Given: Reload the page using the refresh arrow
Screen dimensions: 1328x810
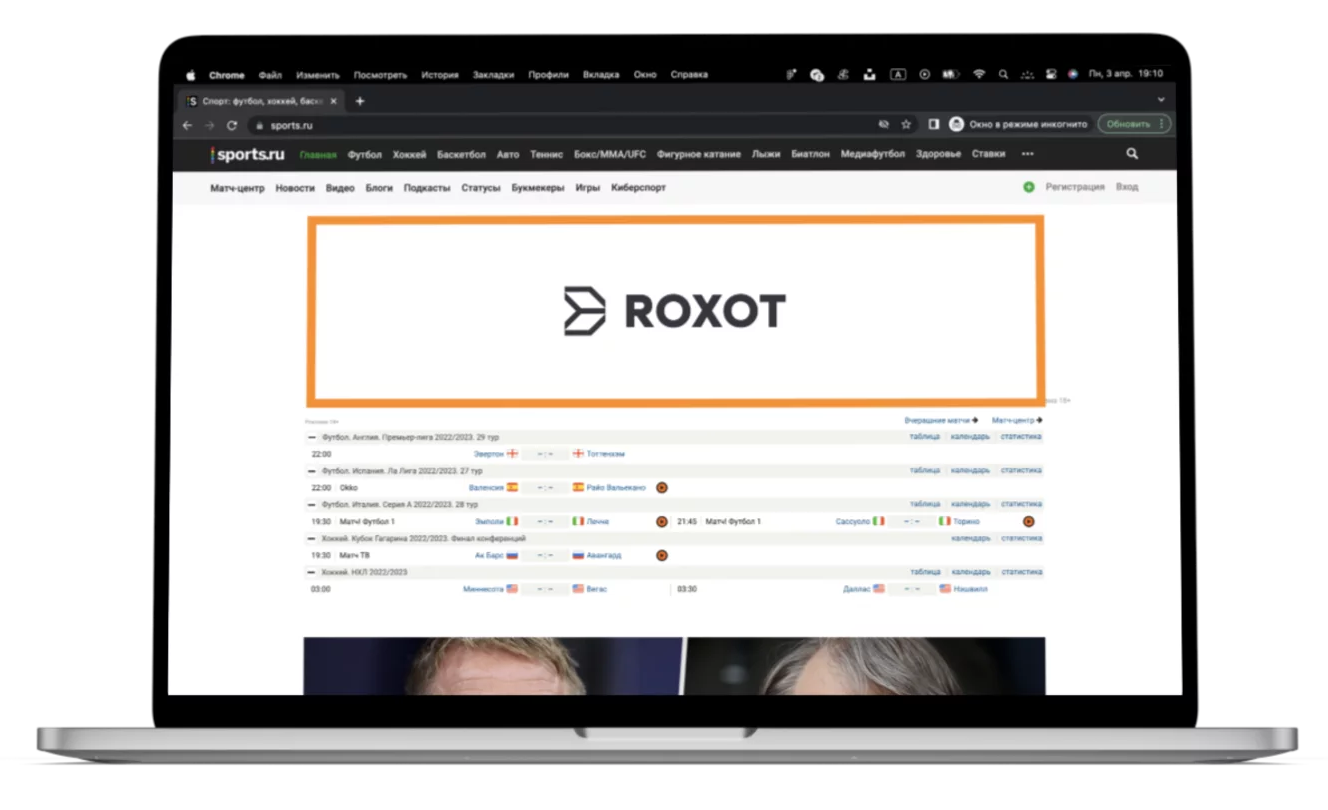Looking at the screenshot, I should (x=232, y=124).
